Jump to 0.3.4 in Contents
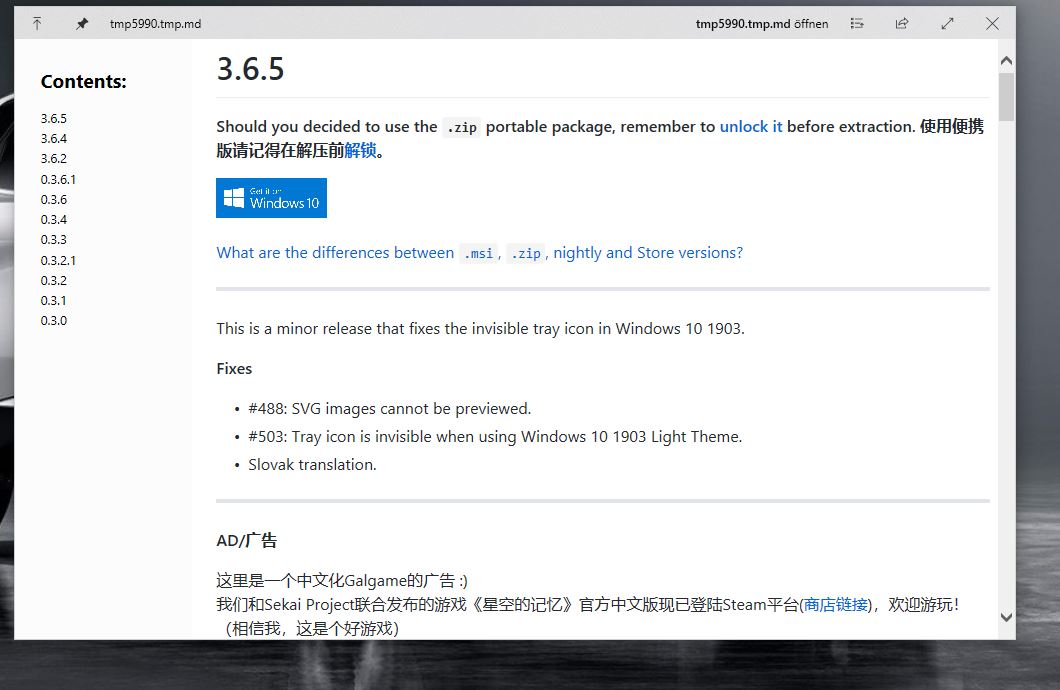Viewport: 1060px width, 690px height. tap(53, 220)
